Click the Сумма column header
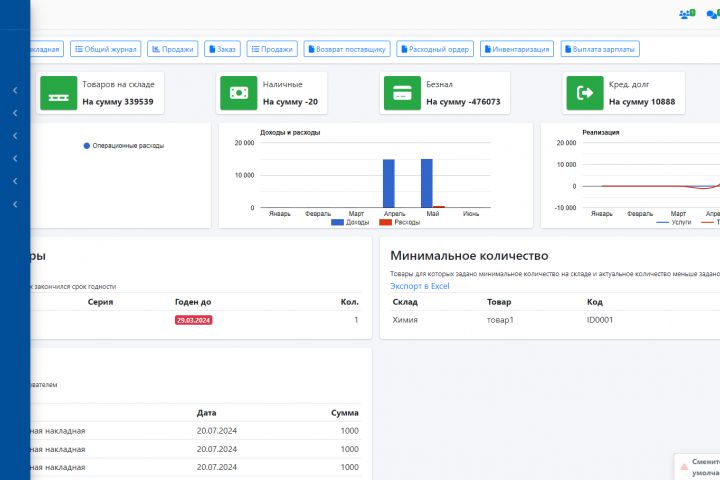The image size is (720, 480). 345,412
